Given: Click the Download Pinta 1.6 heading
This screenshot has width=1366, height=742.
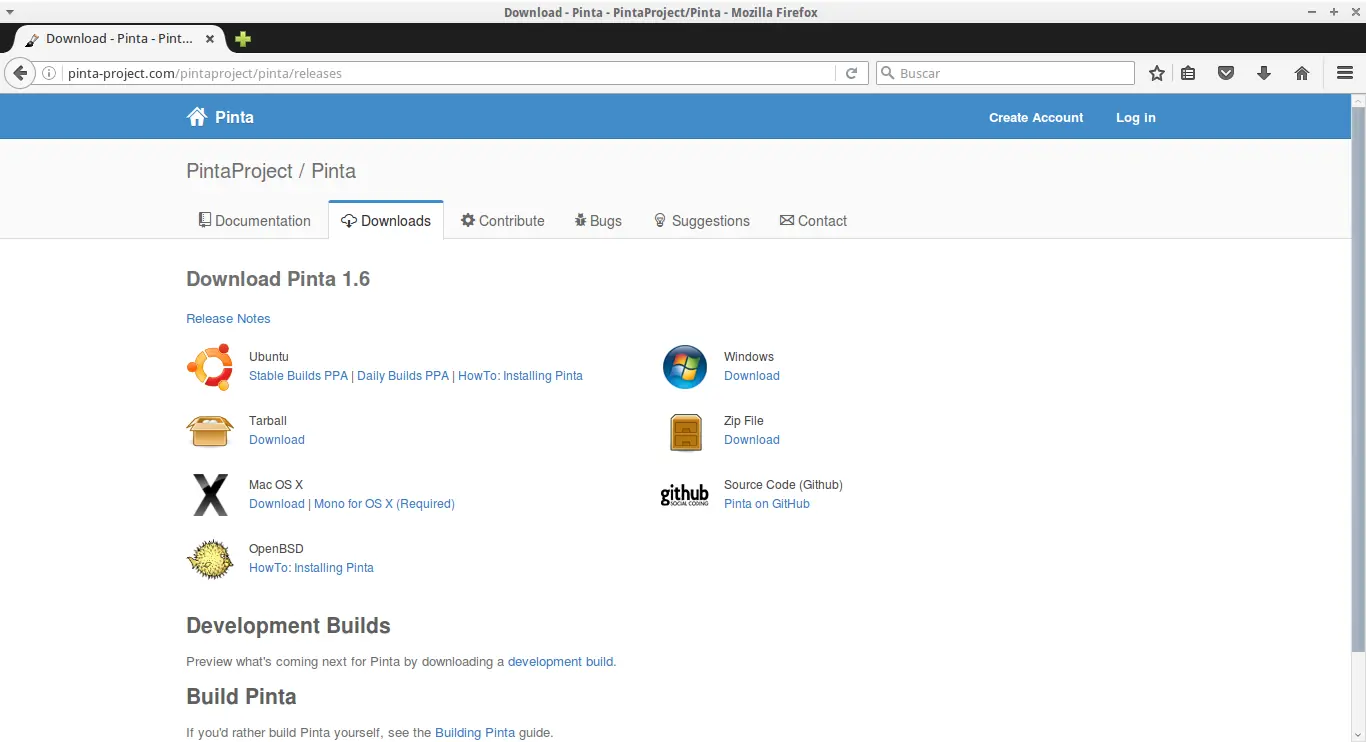Looking at the screenshot, I should point(278,279).
